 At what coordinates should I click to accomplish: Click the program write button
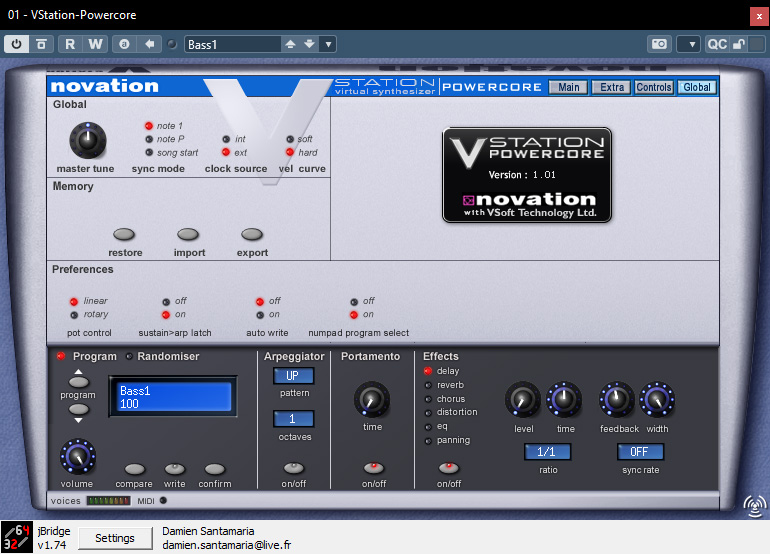click(x=175, y=469)
